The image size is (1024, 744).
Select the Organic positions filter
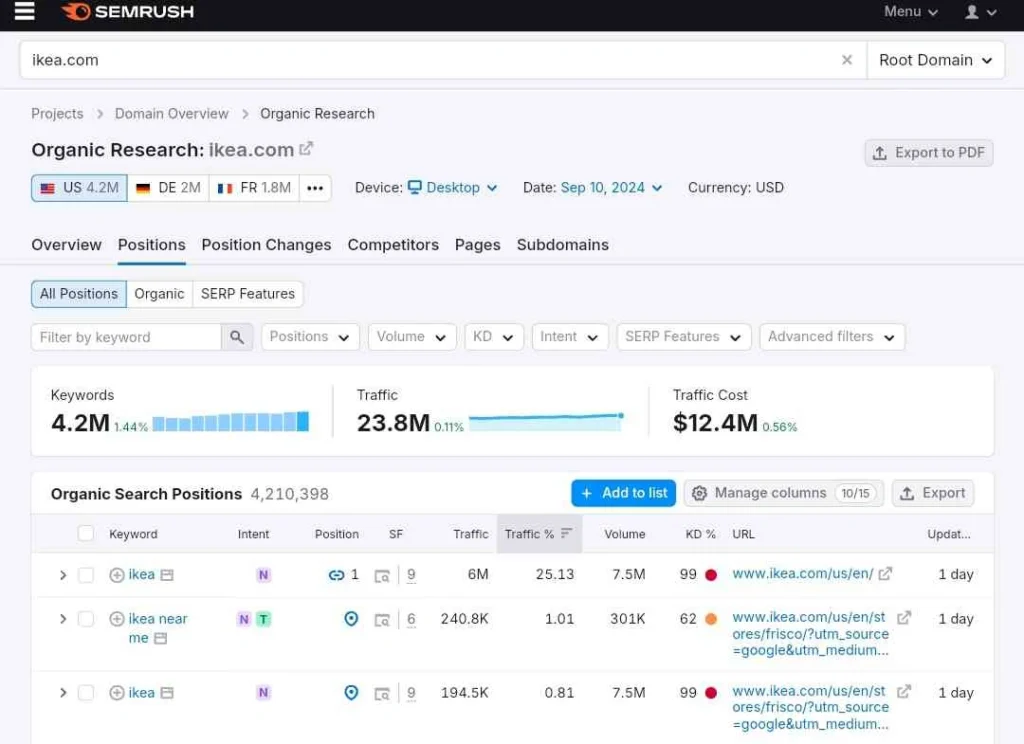(x=159, y=294)
